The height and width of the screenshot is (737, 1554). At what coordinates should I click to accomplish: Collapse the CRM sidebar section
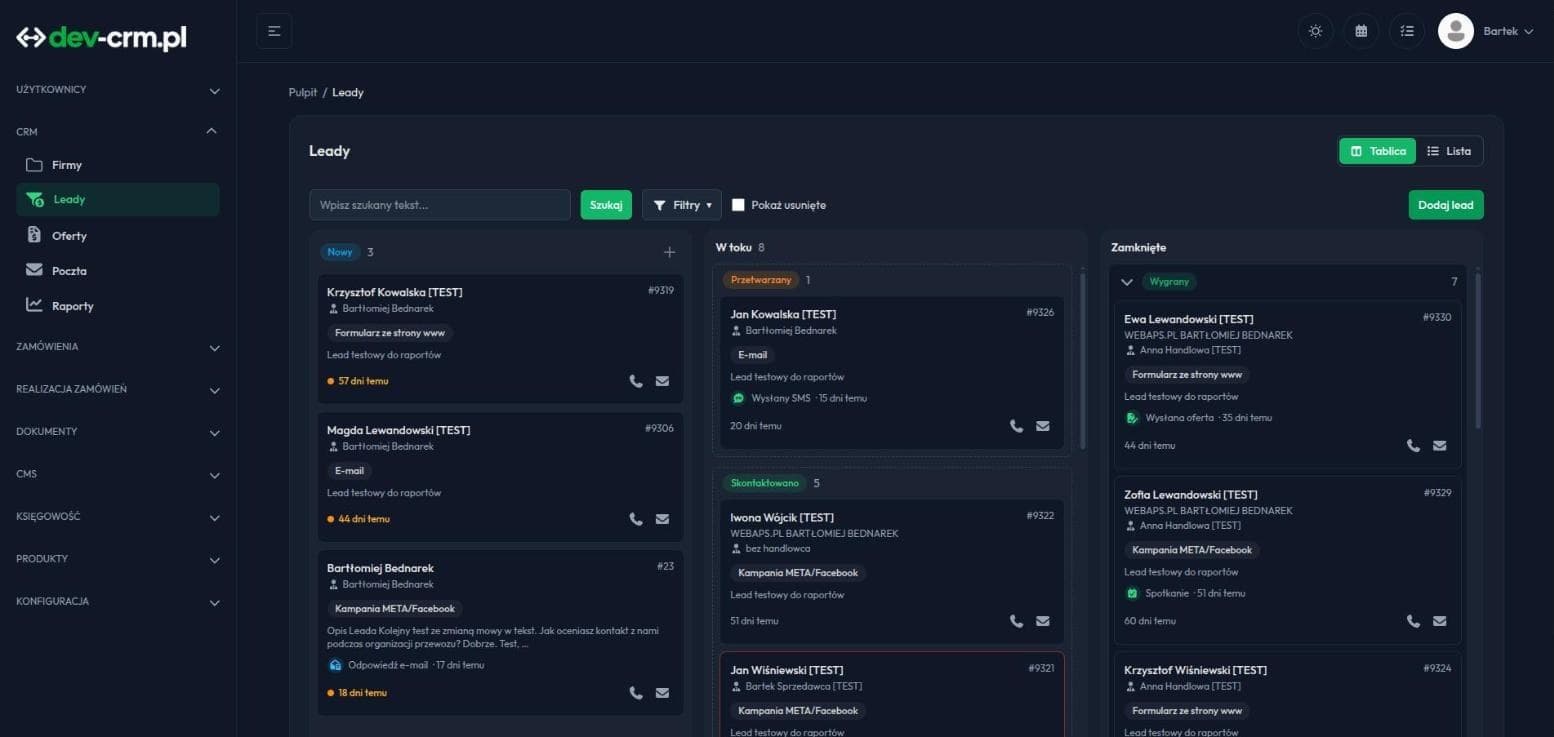tap(118, 131)
